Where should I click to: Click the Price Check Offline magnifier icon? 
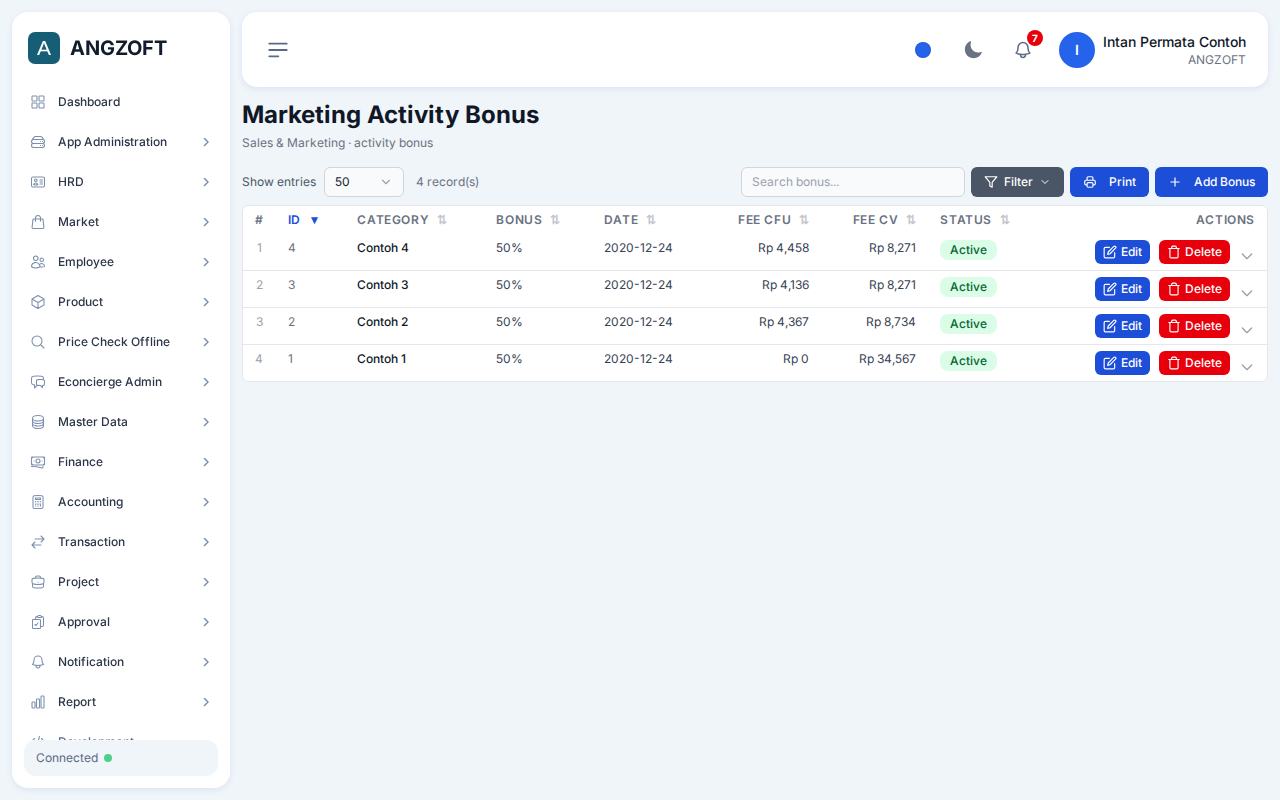tap(38, 342)
